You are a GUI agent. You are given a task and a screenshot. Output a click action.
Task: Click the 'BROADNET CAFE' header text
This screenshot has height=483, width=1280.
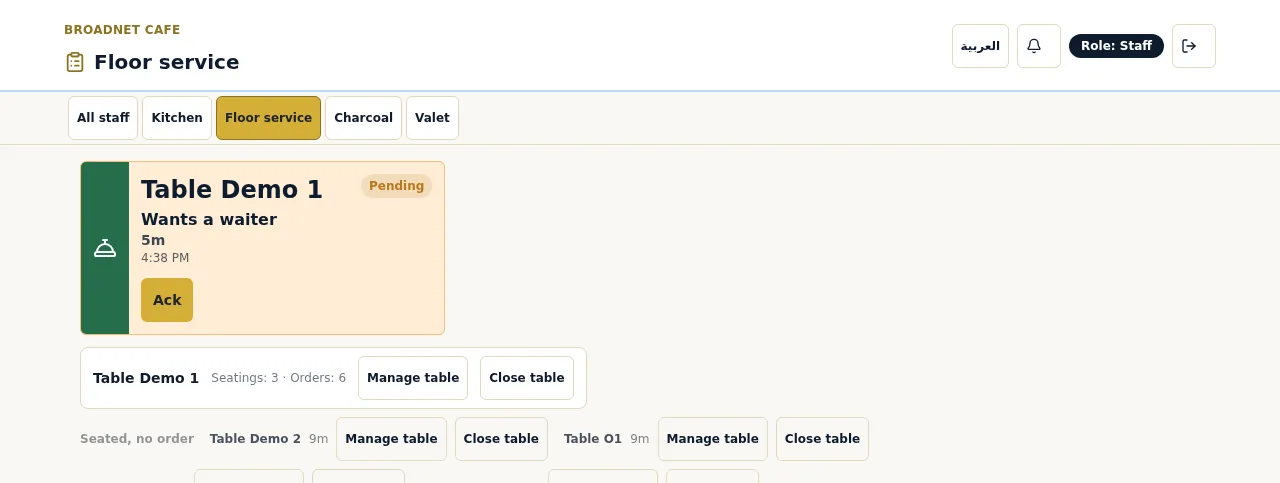pos(122,30)
